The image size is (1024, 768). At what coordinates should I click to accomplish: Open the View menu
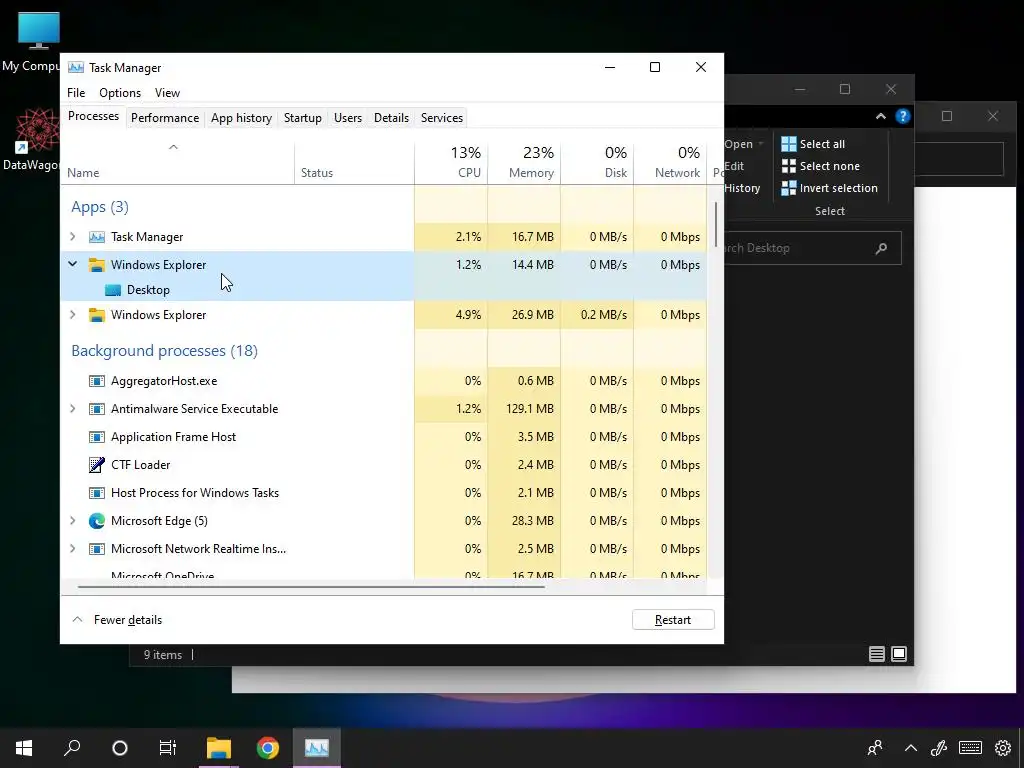click(x=167, y=93)
